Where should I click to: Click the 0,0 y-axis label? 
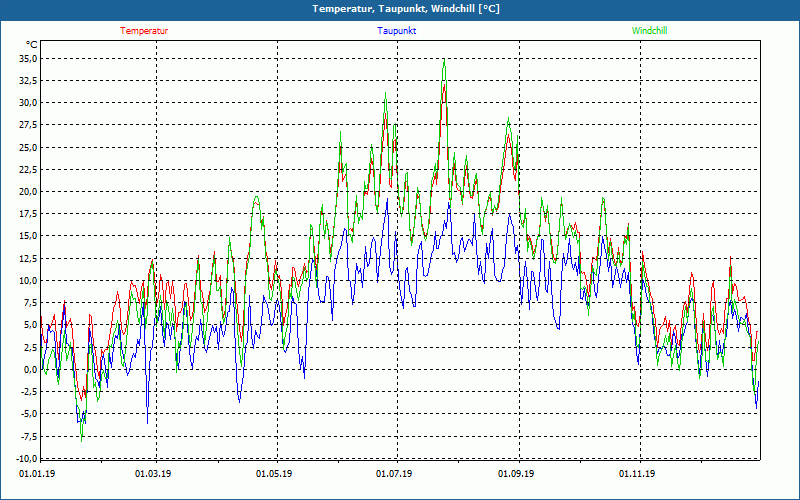coord(29,369)
